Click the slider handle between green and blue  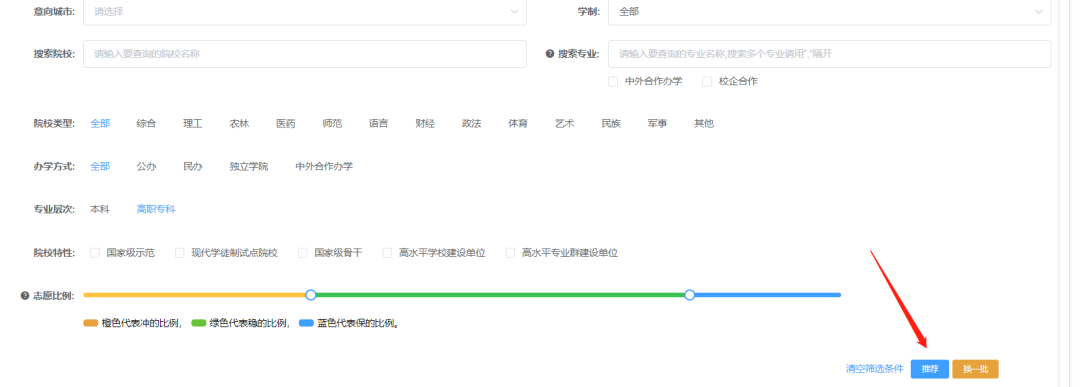coord(689,295)
